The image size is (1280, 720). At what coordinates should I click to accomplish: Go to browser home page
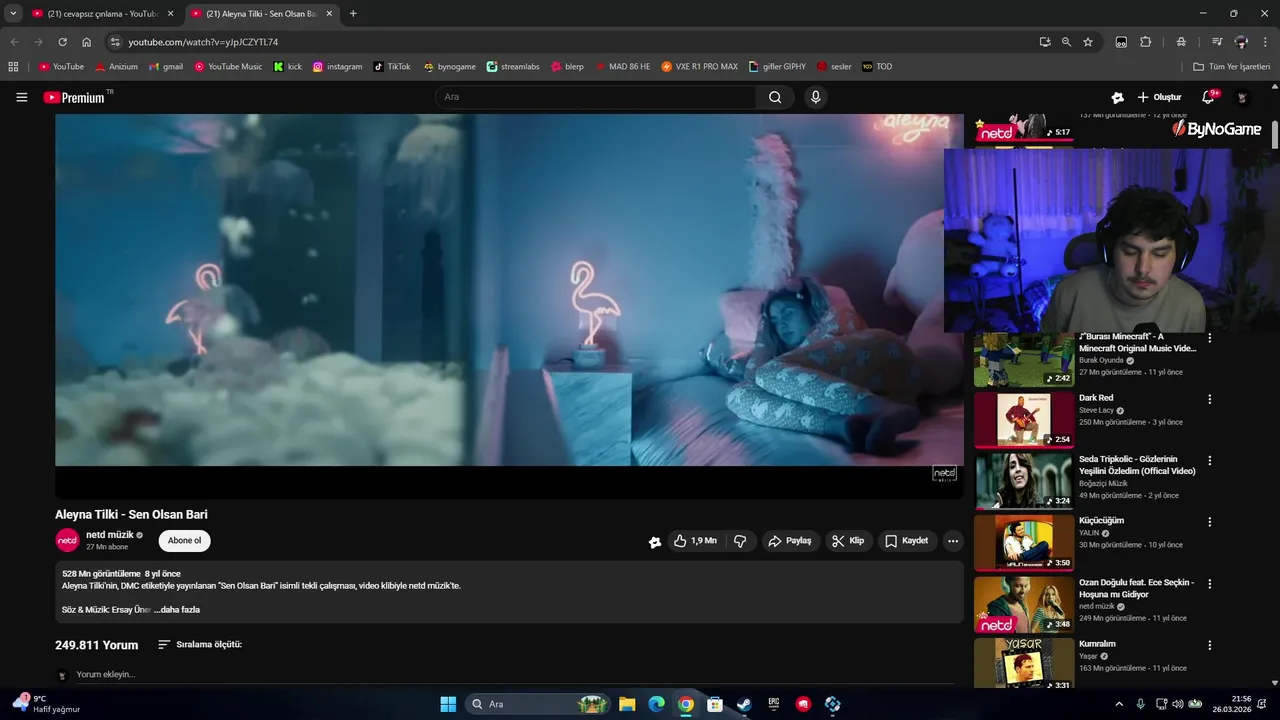tap(87, 42)
